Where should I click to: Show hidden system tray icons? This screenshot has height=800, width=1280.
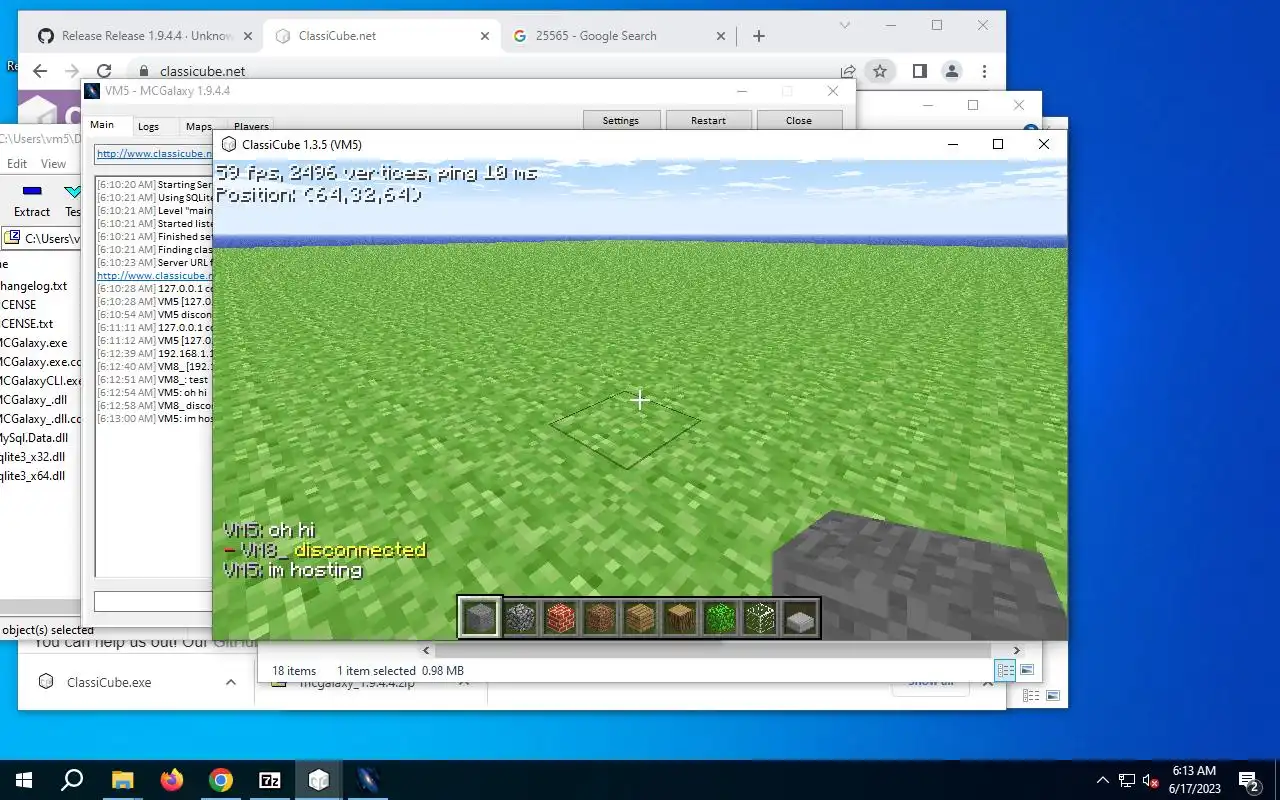[1102, 780]
